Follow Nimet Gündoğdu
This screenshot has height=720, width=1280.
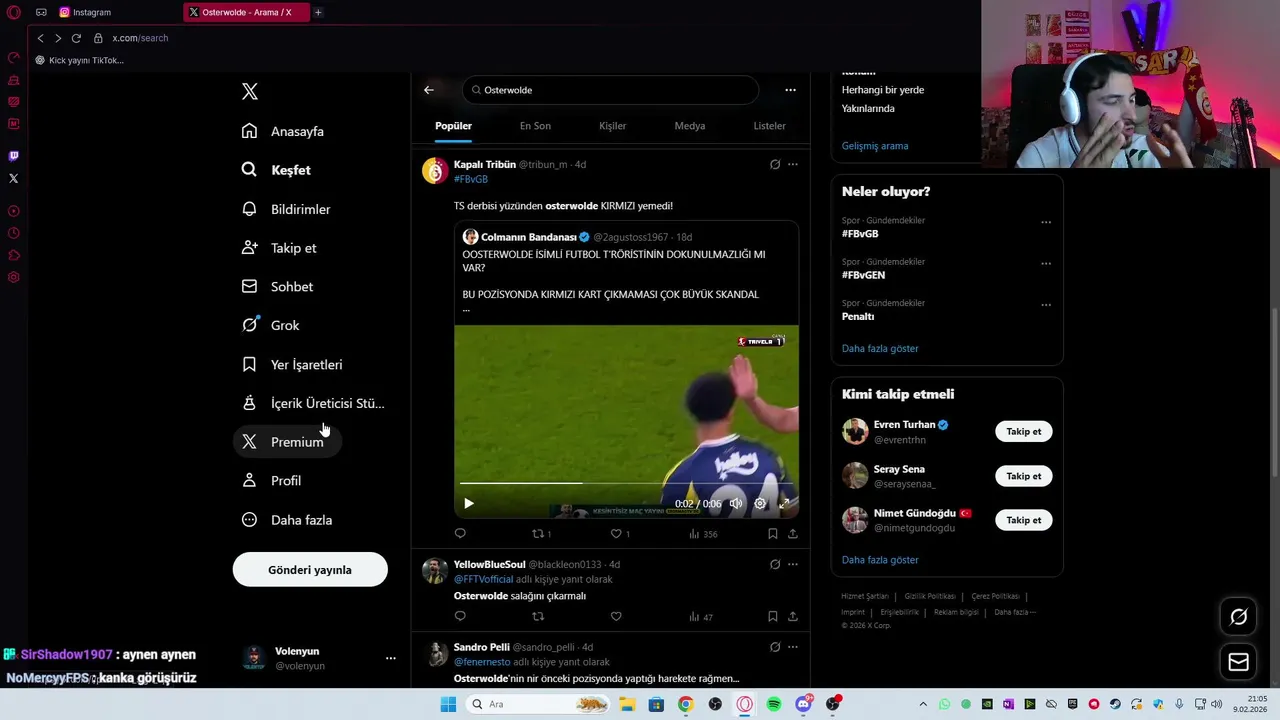tap(1023, 520)
